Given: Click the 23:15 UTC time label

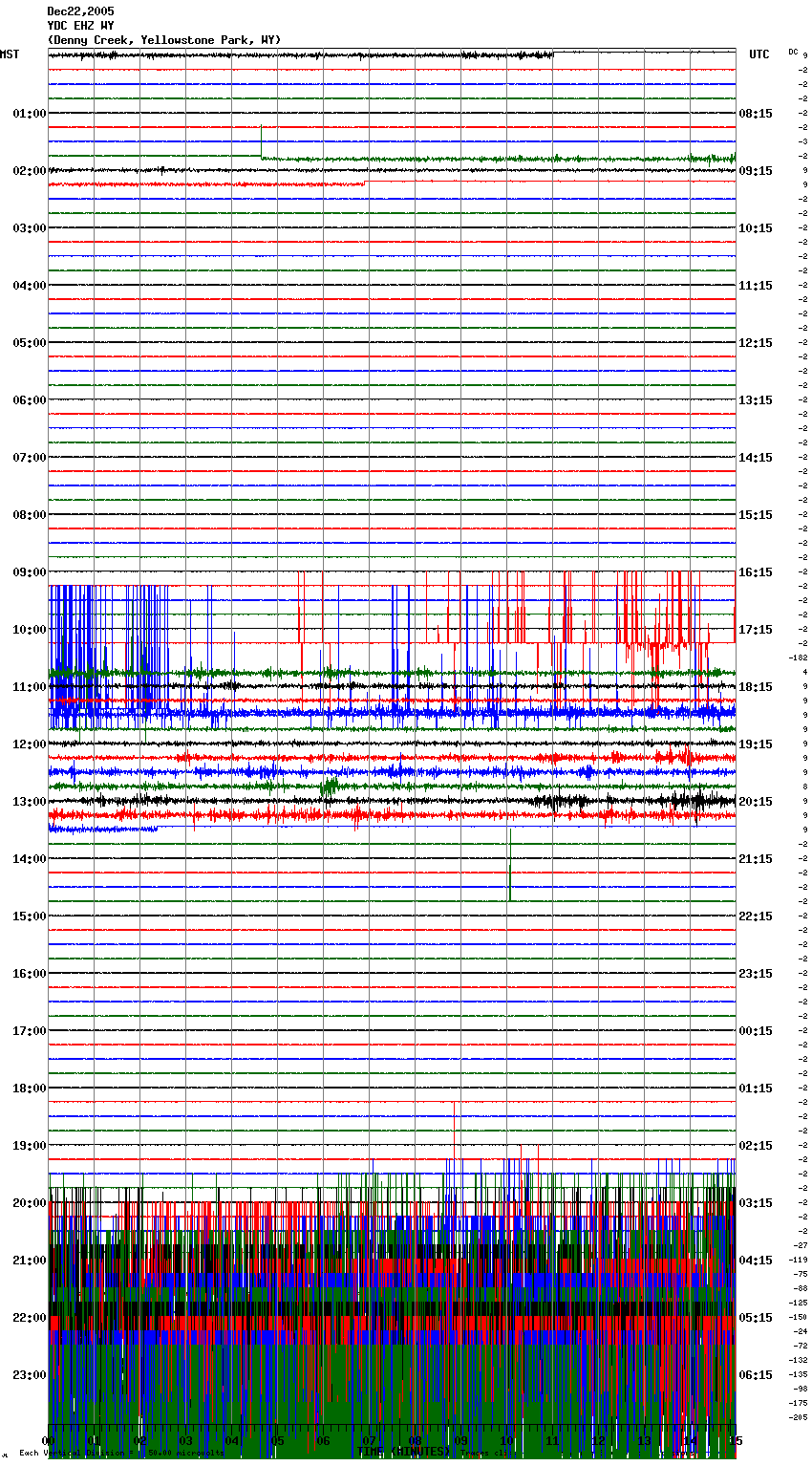Looking at the screenshot, I should click(x=756, y=974).
